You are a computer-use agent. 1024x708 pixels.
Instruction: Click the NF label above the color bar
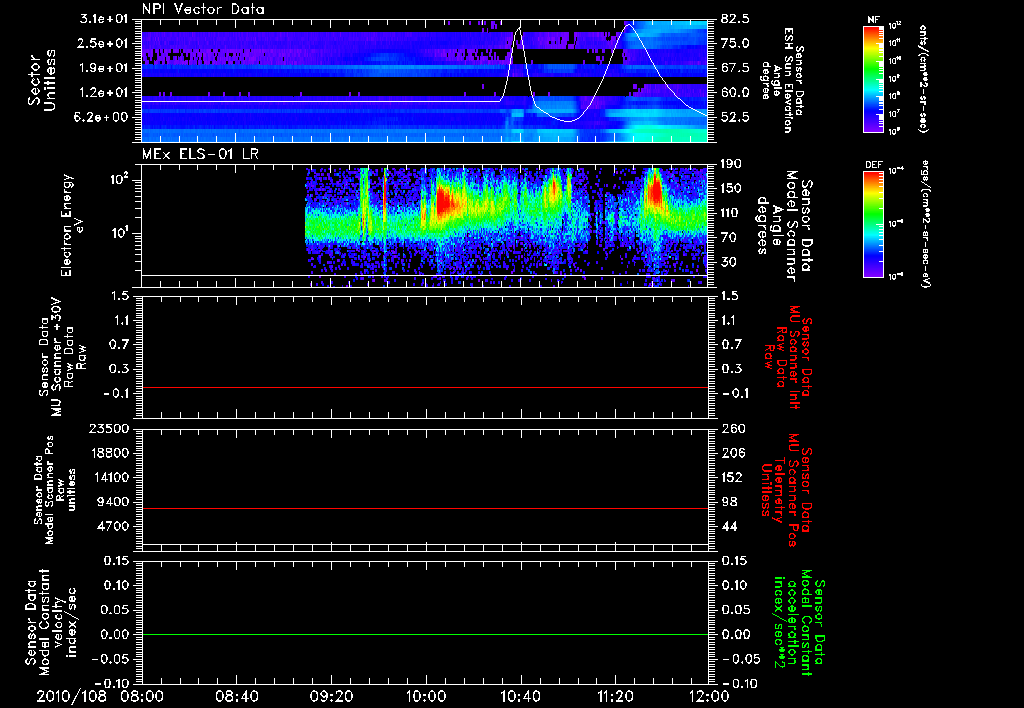coord(873,20)
